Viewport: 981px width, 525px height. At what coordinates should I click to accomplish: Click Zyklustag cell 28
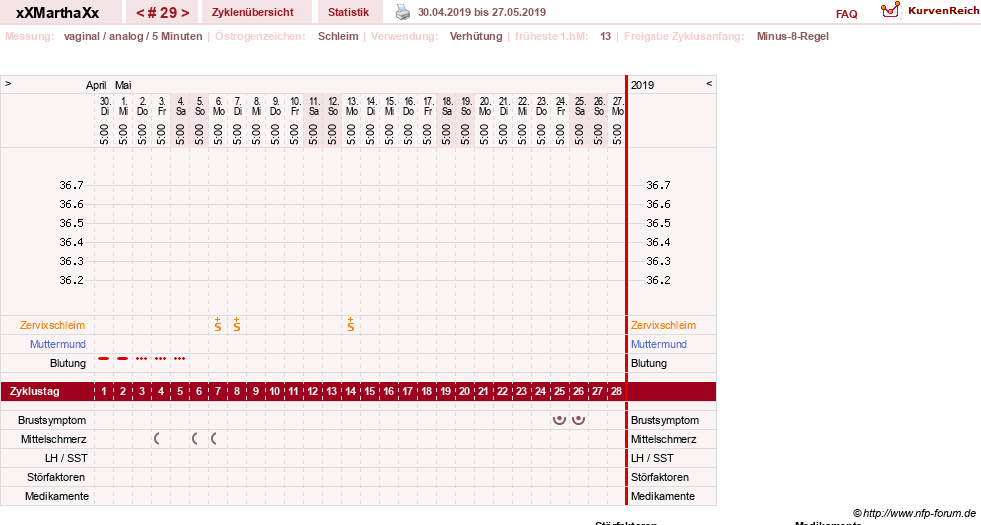tap(617, 391)
